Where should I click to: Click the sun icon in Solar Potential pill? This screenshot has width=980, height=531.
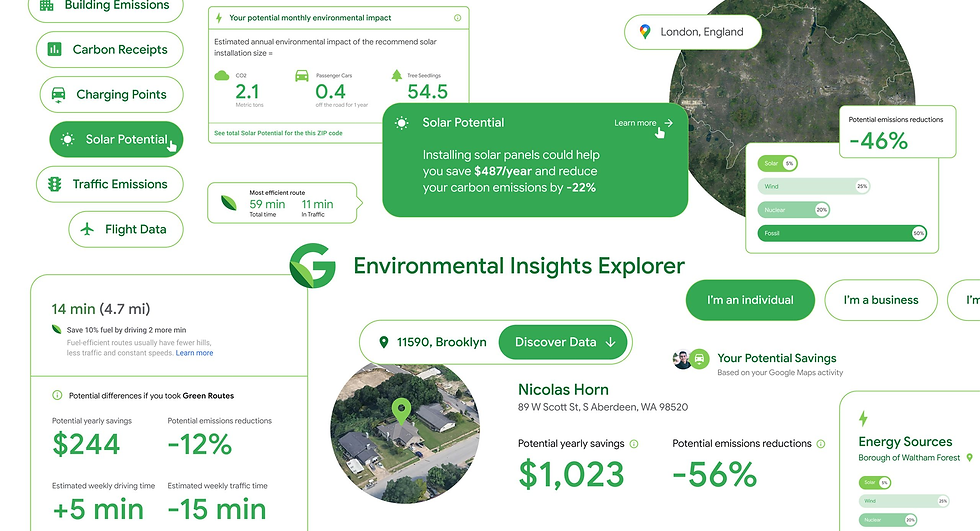click(x=68, y=139)
